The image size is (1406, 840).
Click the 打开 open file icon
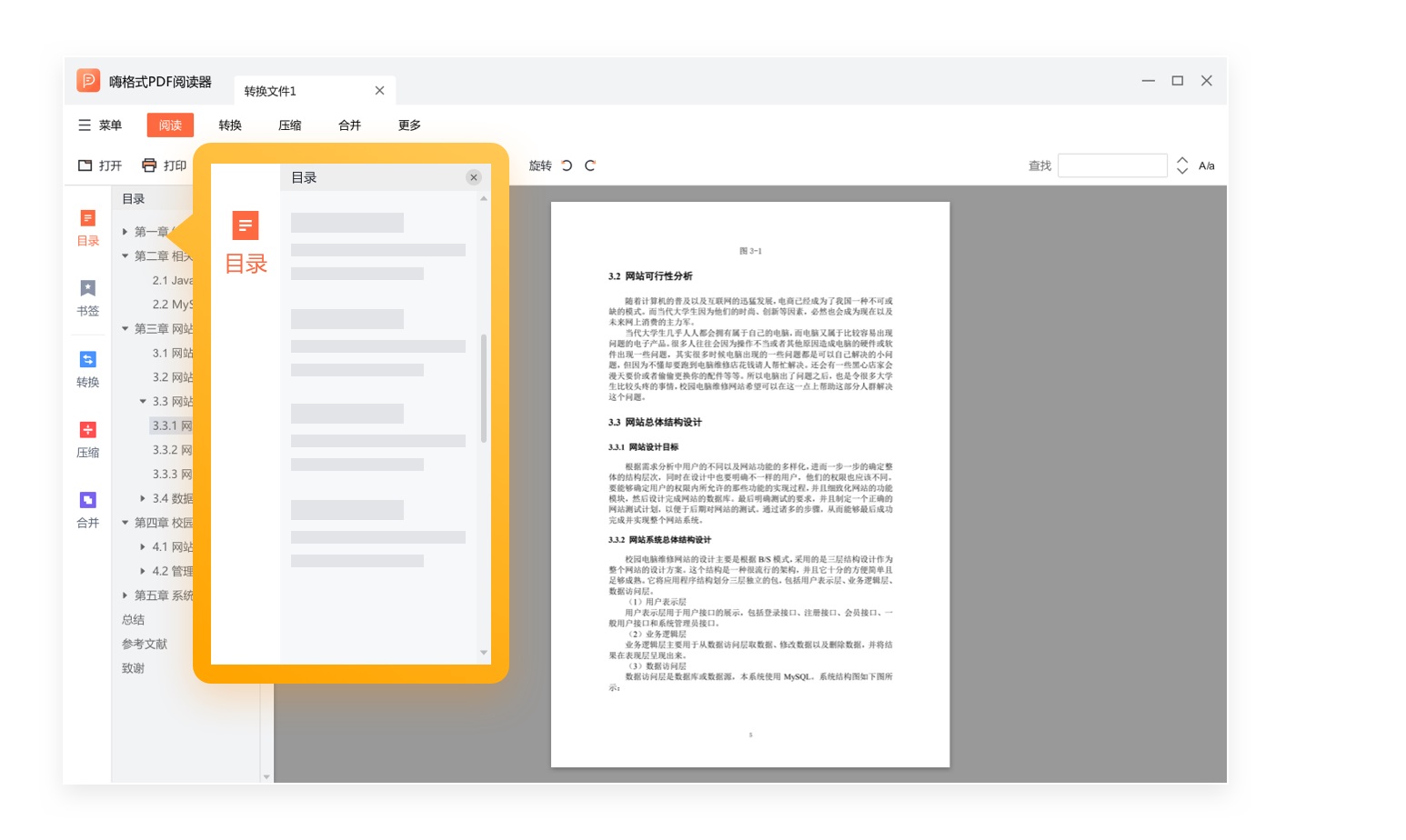click(x=85, y=165)
